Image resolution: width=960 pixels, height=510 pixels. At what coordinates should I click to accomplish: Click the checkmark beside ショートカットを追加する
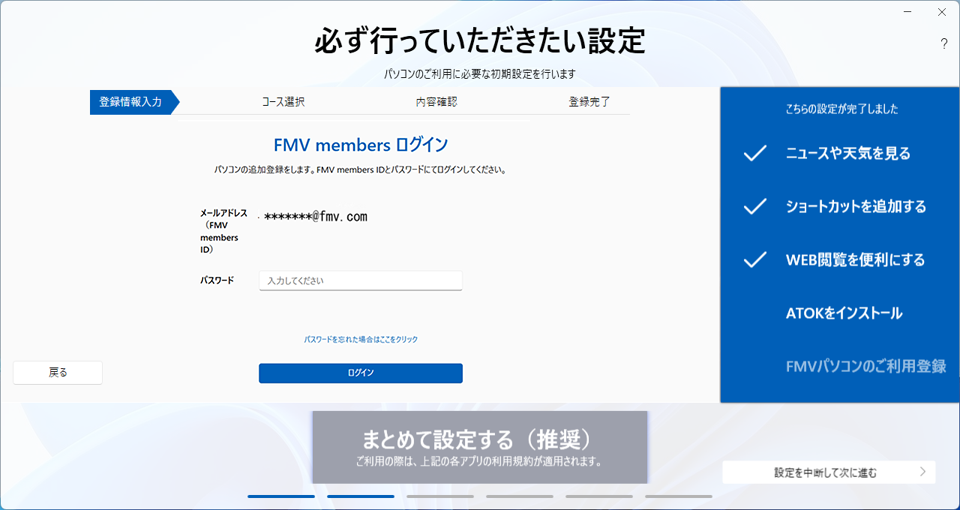point(755,207)
